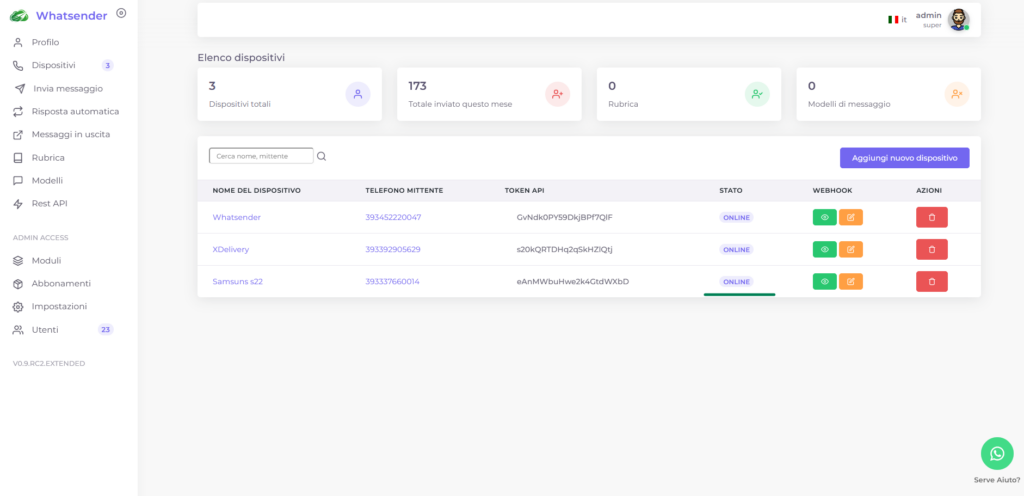Viewport: 1024px width, 496px height.
Task: Open the Whatsender device link
Action: [236, 217]
